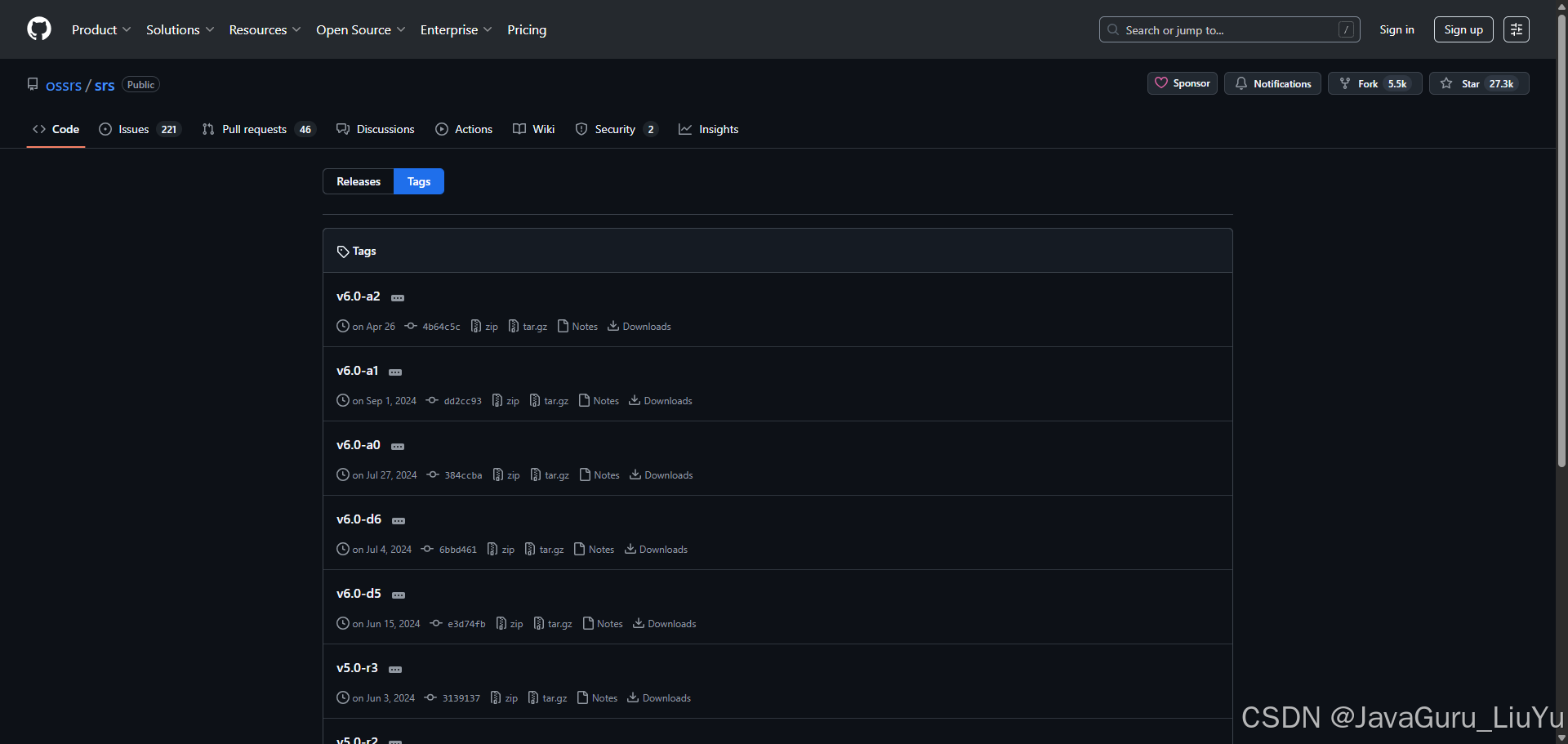Expand the v6.0-a2 tag message ellipsis

click(x=398, y=298)
